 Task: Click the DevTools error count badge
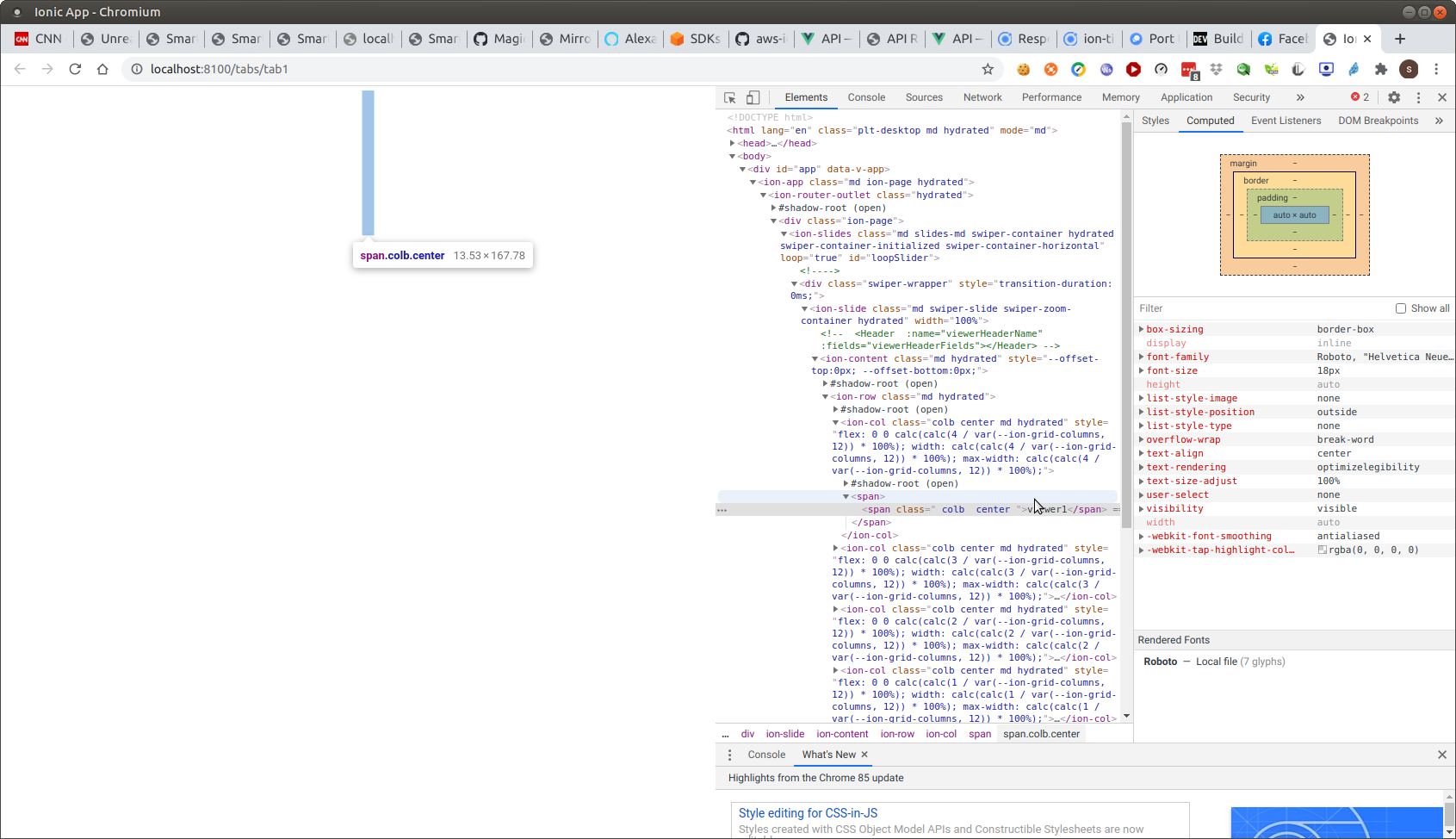1360,97
